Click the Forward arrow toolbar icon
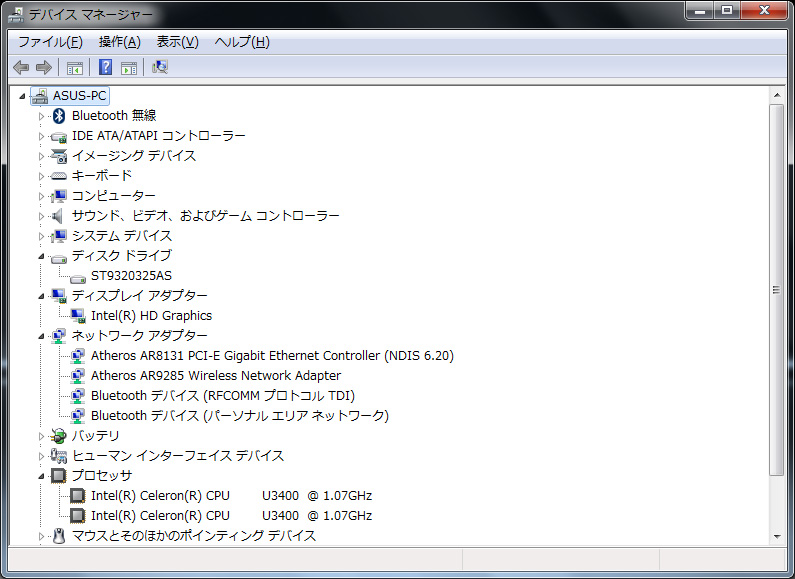 [43, 67]
